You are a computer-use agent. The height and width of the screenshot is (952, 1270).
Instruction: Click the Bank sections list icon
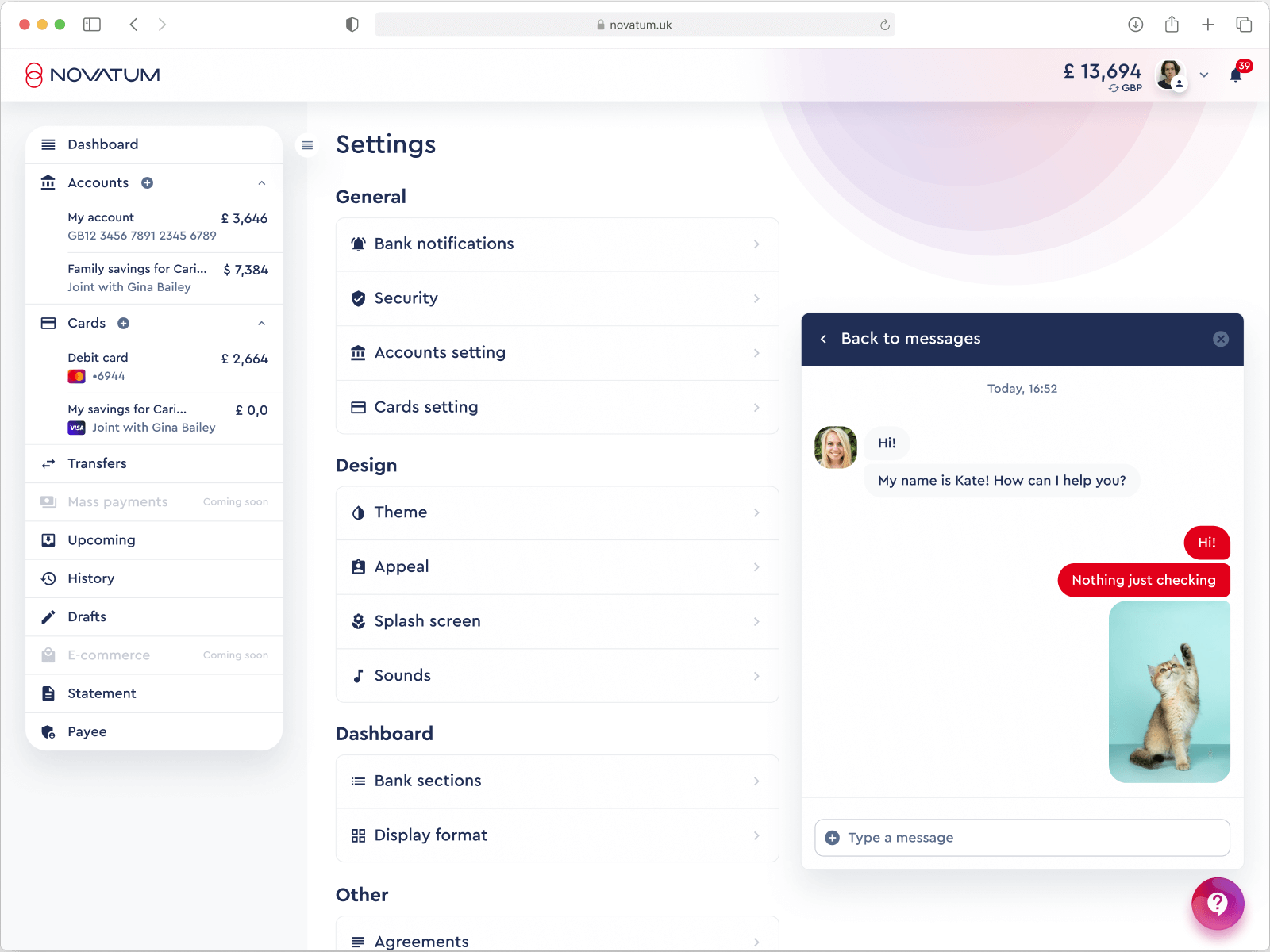(x=358, y=781)
